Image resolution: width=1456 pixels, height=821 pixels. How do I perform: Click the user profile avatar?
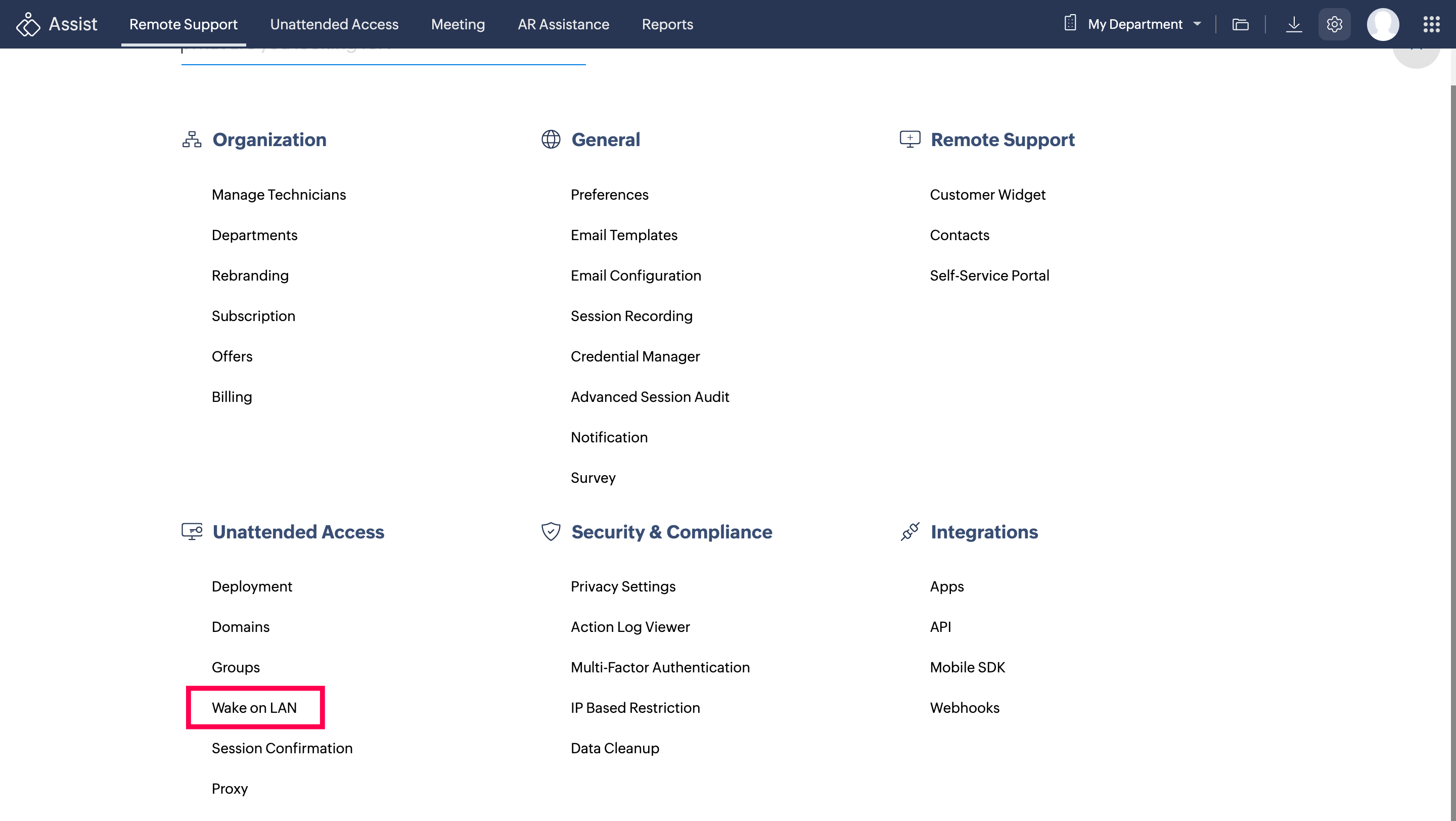[1383, 24]
